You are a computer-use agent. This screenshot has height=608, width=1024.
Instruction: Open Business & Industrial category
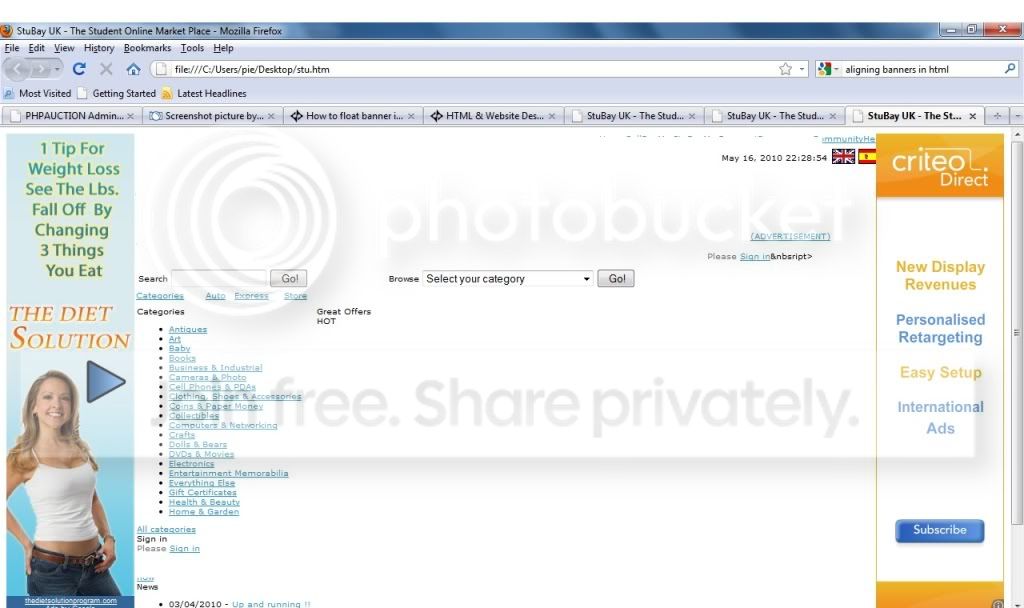click(216, 368)
